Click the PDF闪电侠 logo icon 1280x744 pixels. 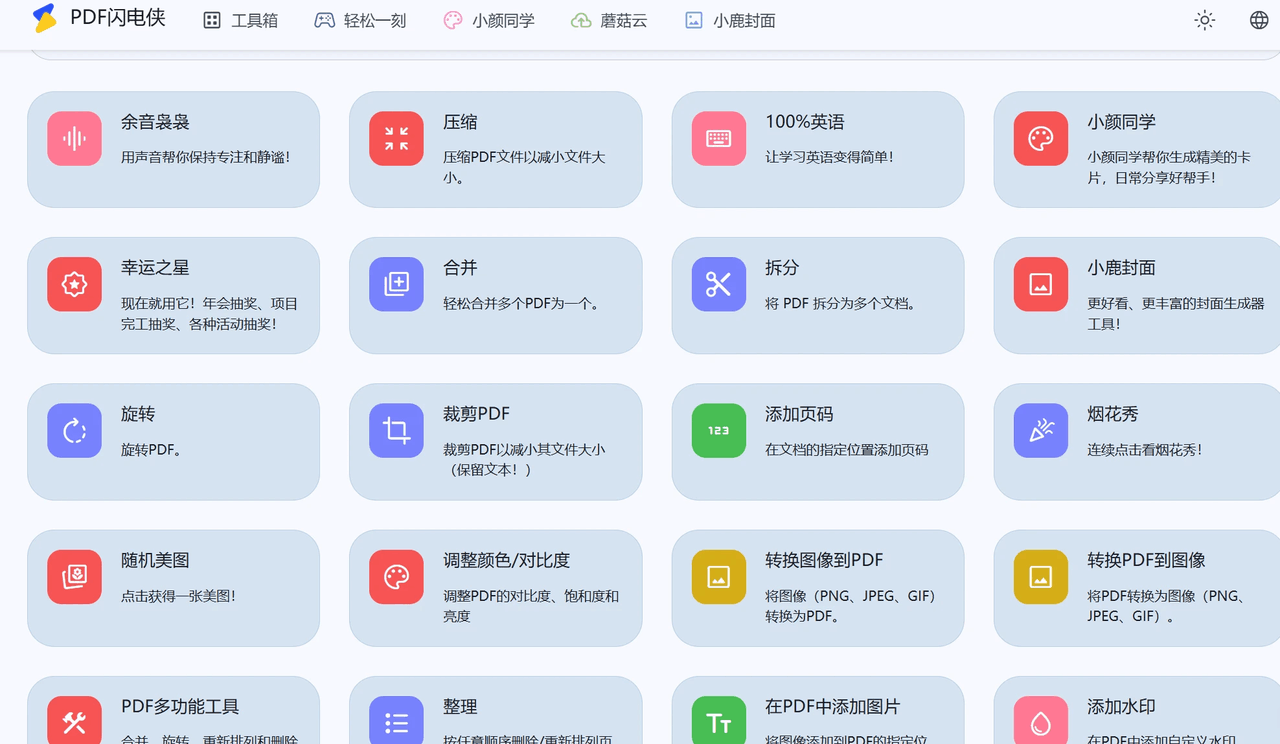[44, 19]
